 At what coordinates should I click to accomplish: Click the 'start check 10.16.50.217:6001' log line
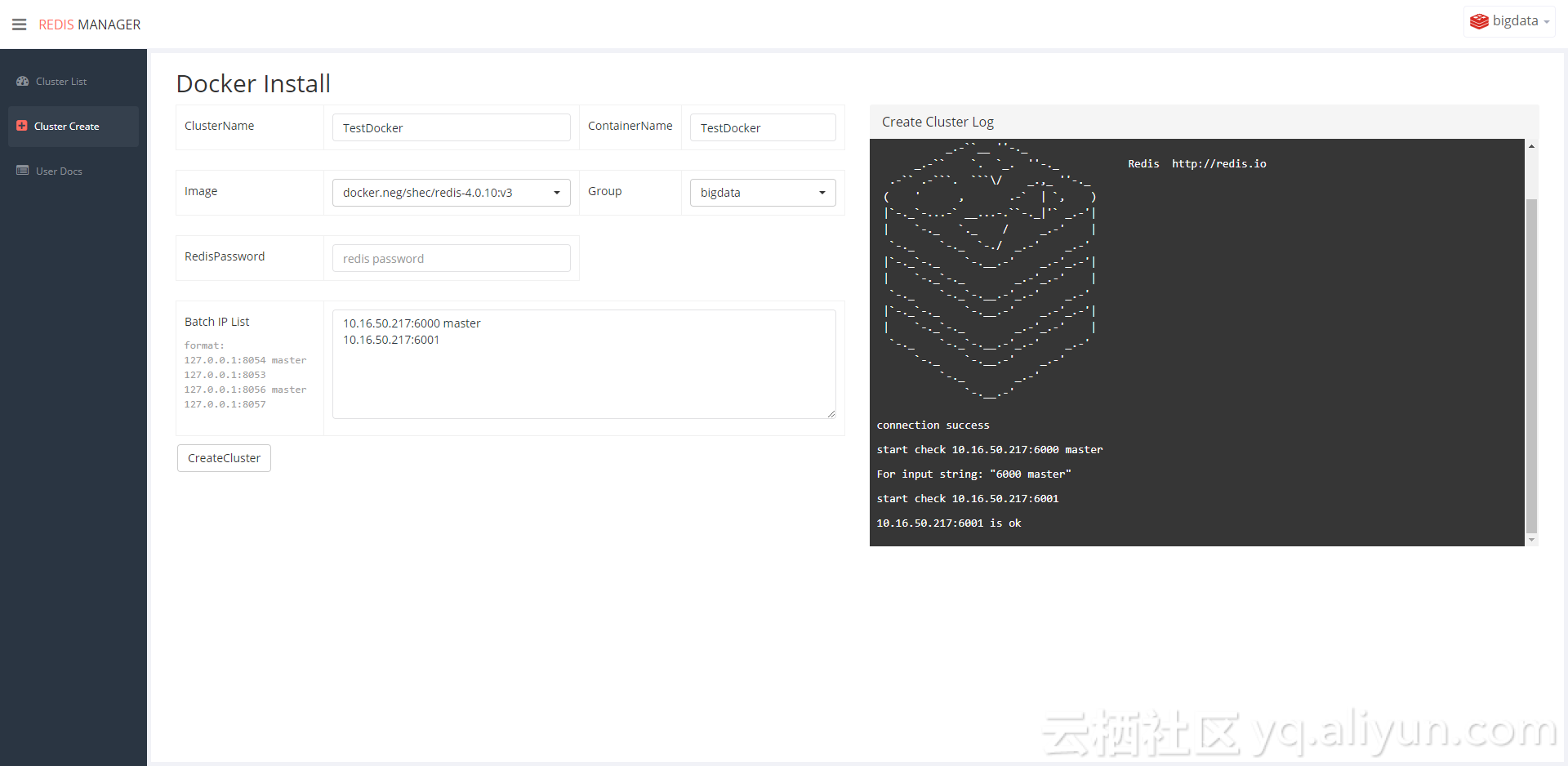tap(968, 499)
